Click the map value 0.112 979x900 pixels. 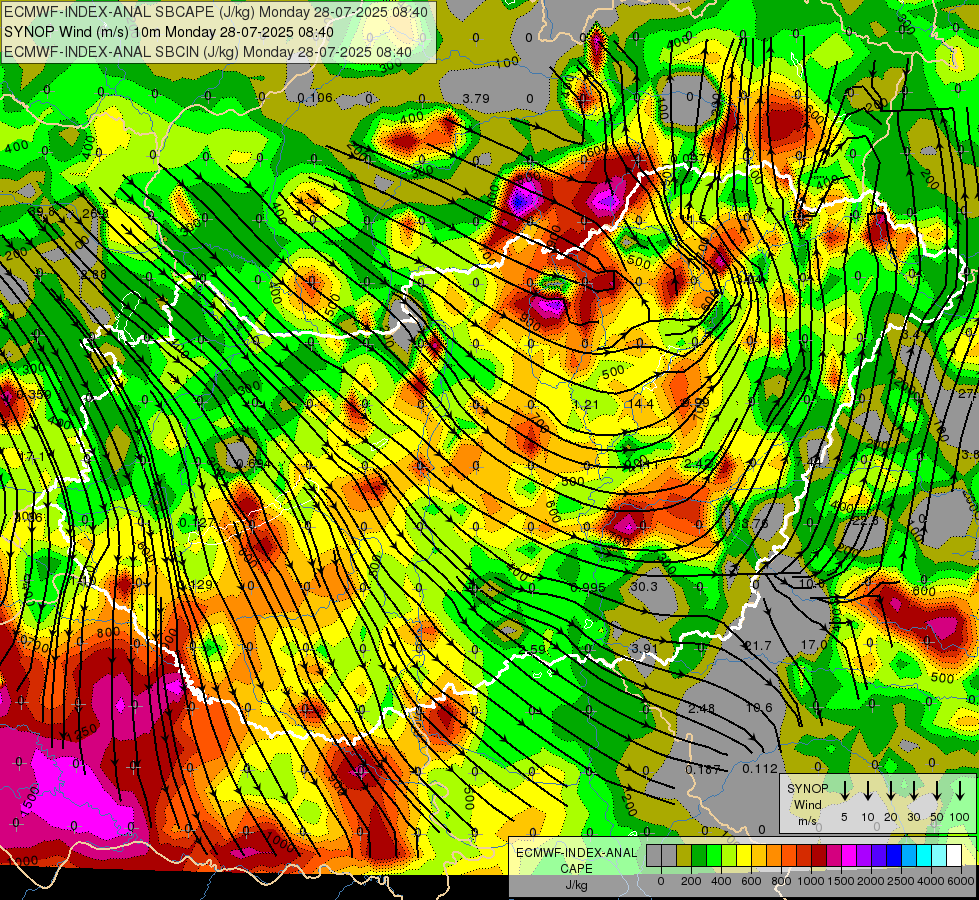click(x=760, y=769)
